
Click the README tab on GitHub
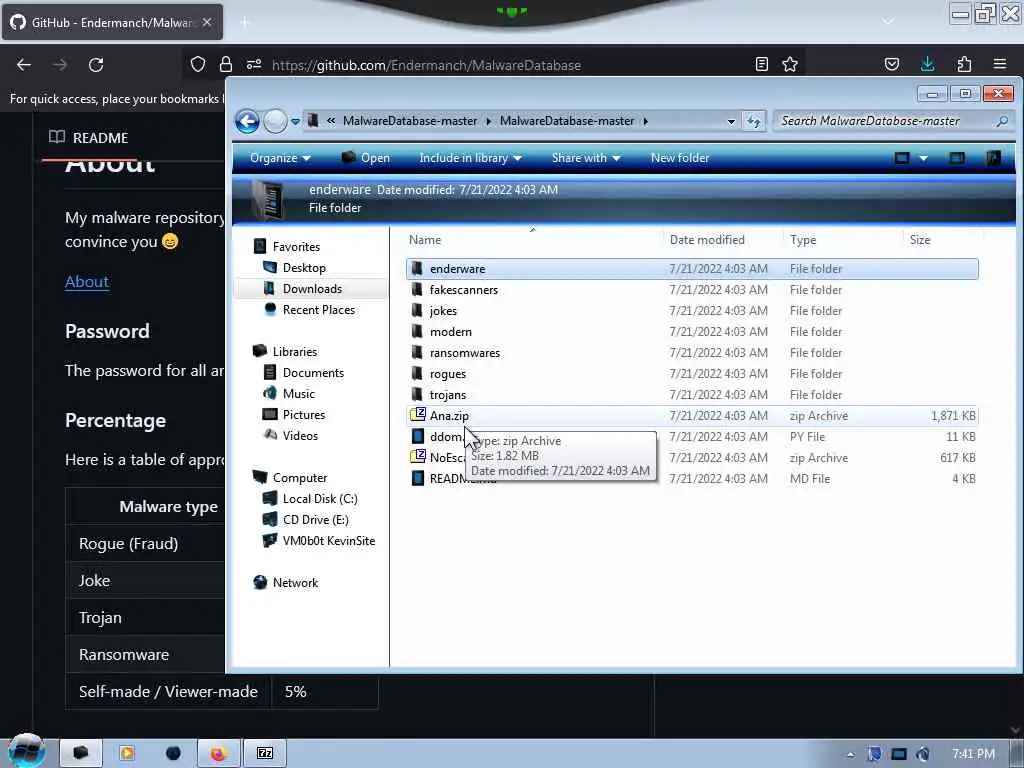pyautogui.click(x=89, y=138)
